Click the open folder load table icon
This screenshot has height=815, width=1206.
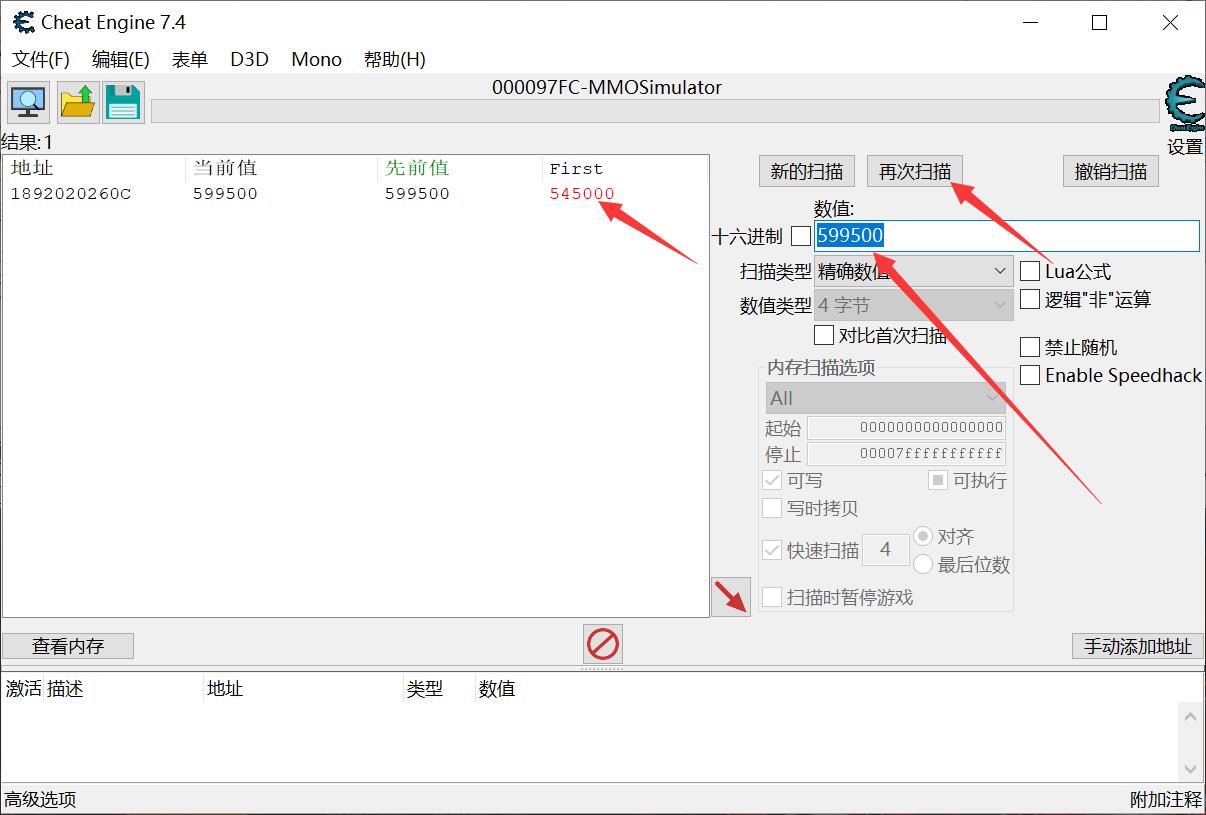pyautogui.click(x=78, y=102)
